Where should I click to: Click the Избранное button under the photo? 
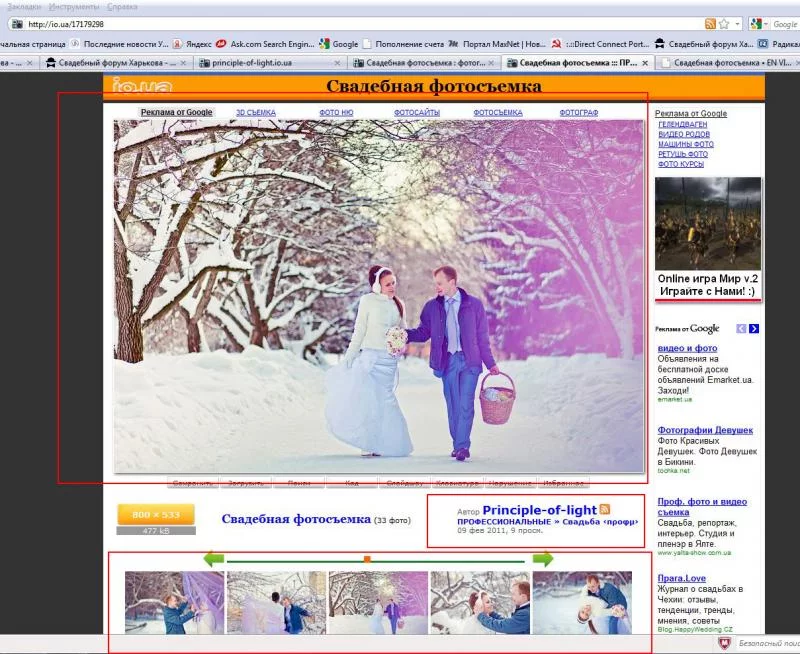(x=563, y=483)
